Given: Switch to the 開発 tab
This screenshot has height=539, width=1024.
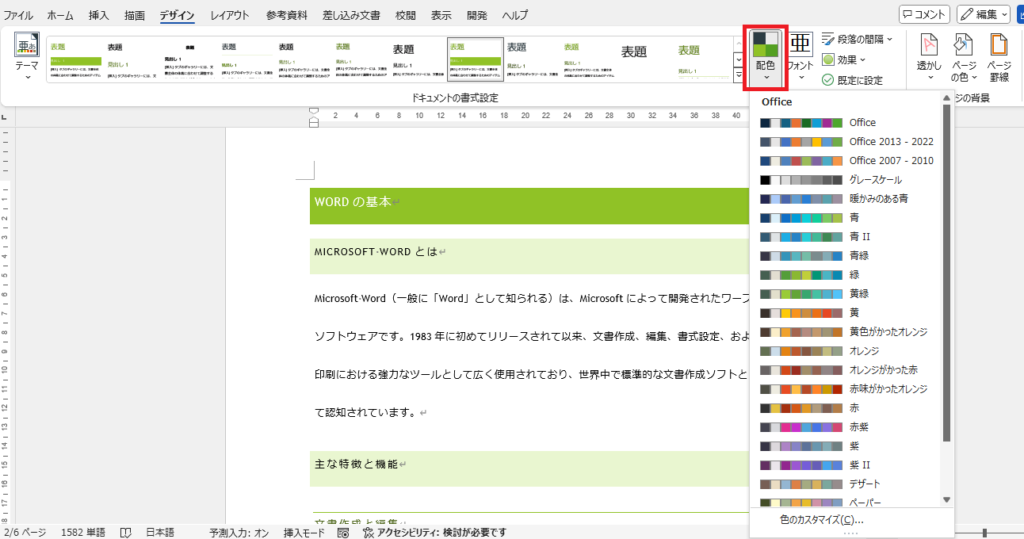Looking at the screenshot, I should tap(476, 14).
